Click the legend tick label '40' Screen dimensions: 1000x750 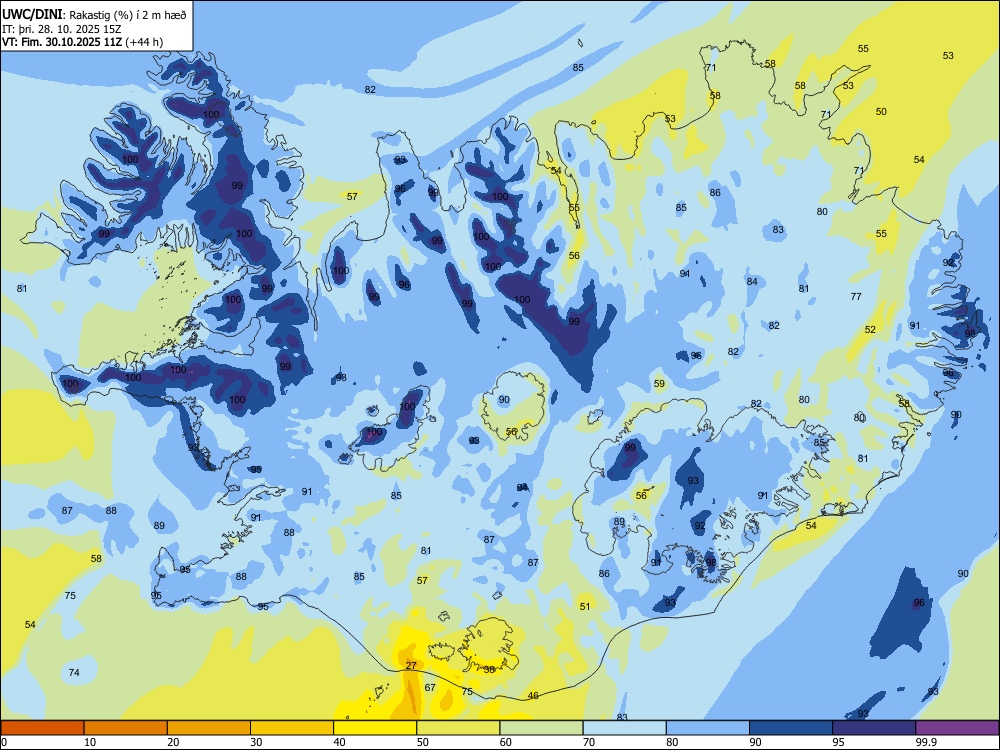coord(340,742)
